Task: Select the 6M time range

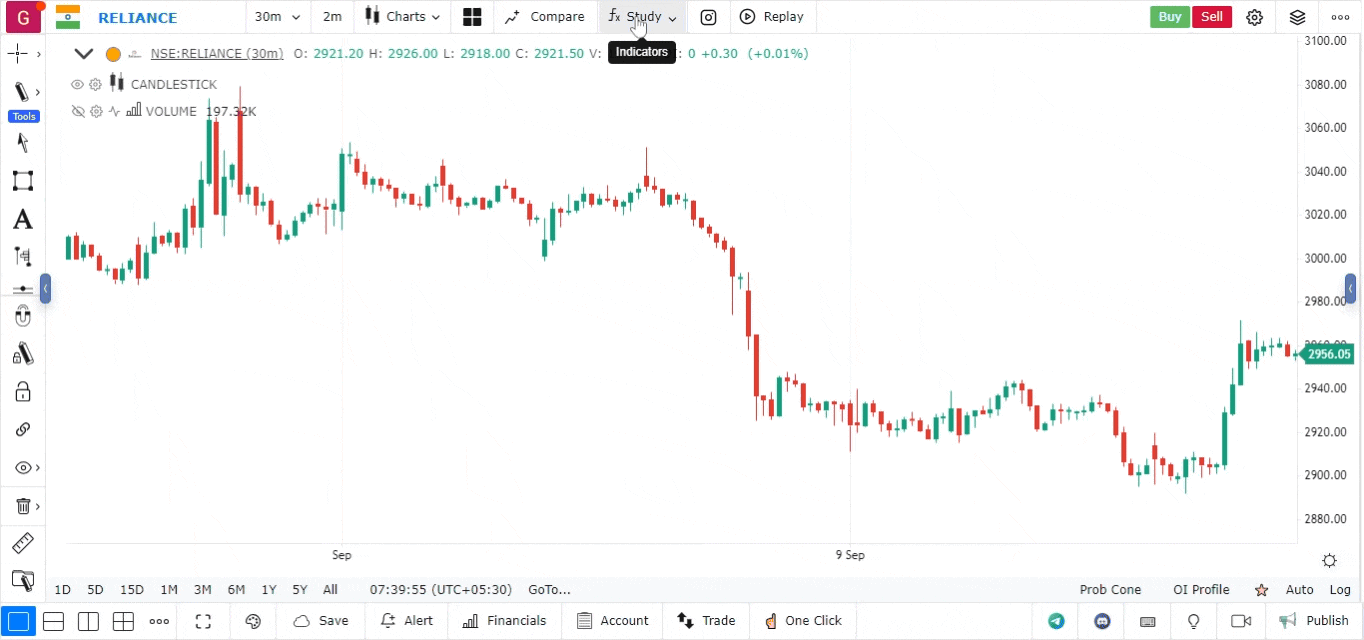Action: 236,590
